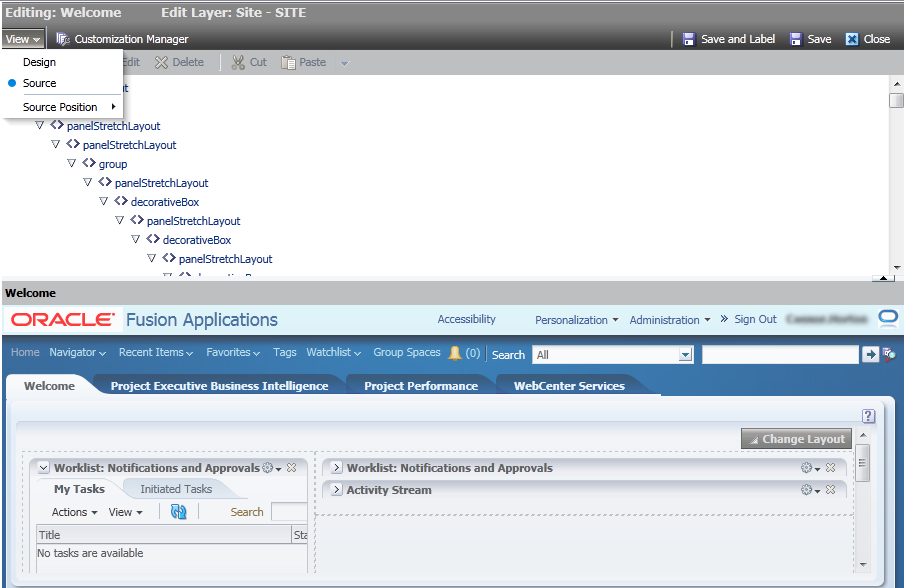Open gear actions for the expanded Worklist
Screen dimensions: 904x588
(x=272, y=468)
